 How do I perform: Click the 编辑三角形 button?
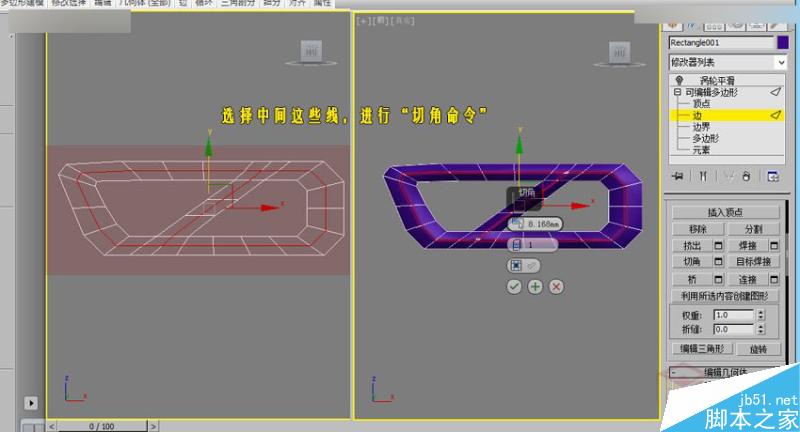pyautogui.click(x=702, y=349)
